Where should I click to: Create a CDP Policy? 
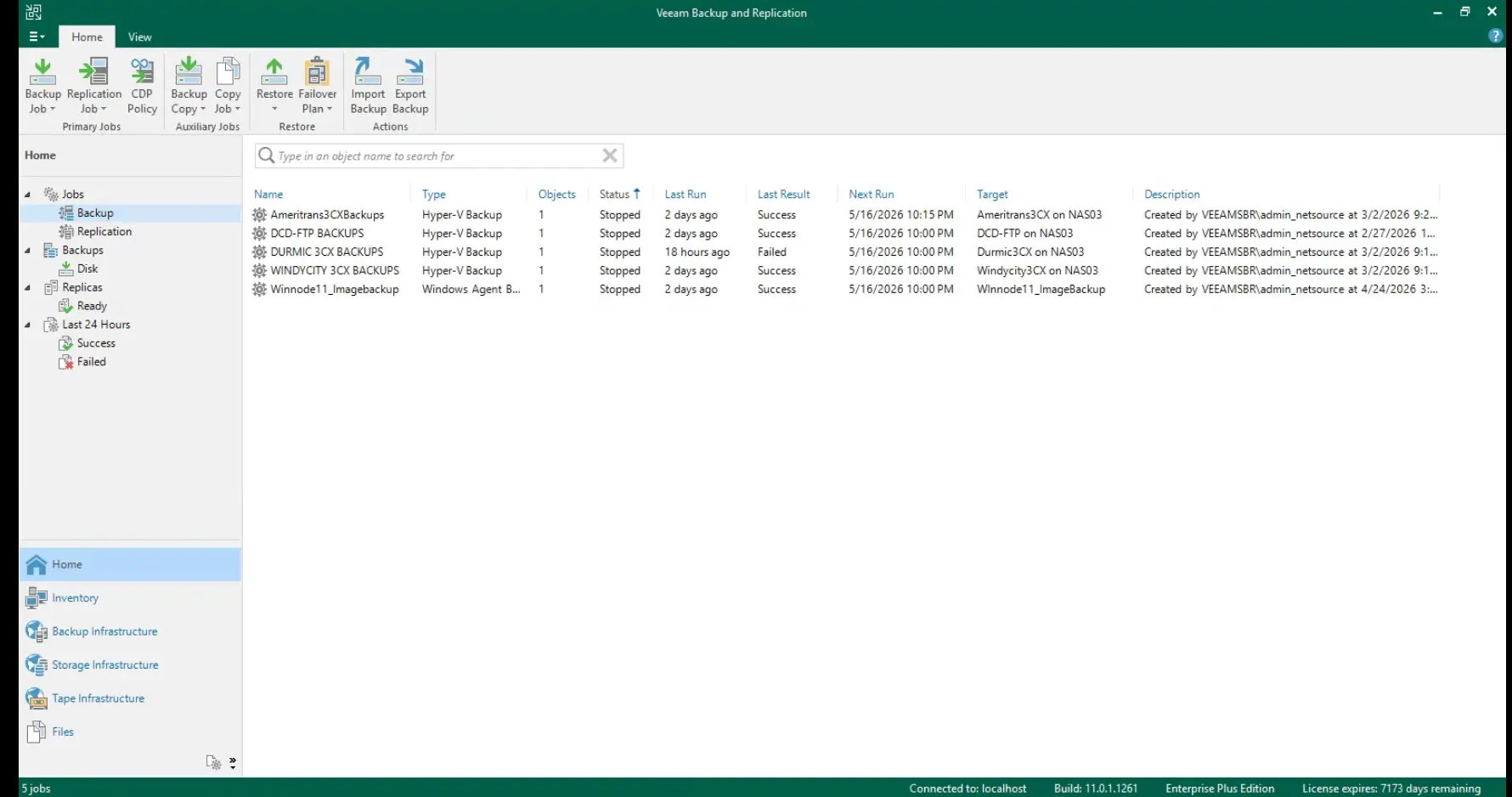[142, 85]
